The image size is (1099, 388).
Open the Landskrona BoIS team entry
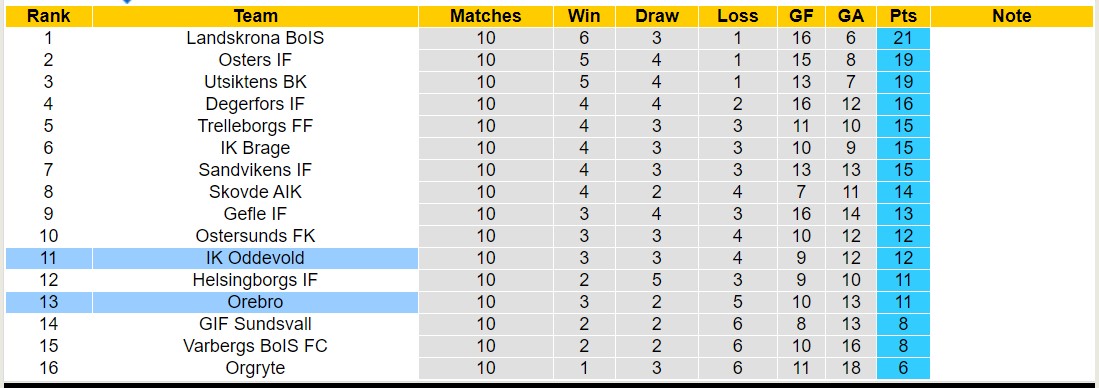(255, 39)
